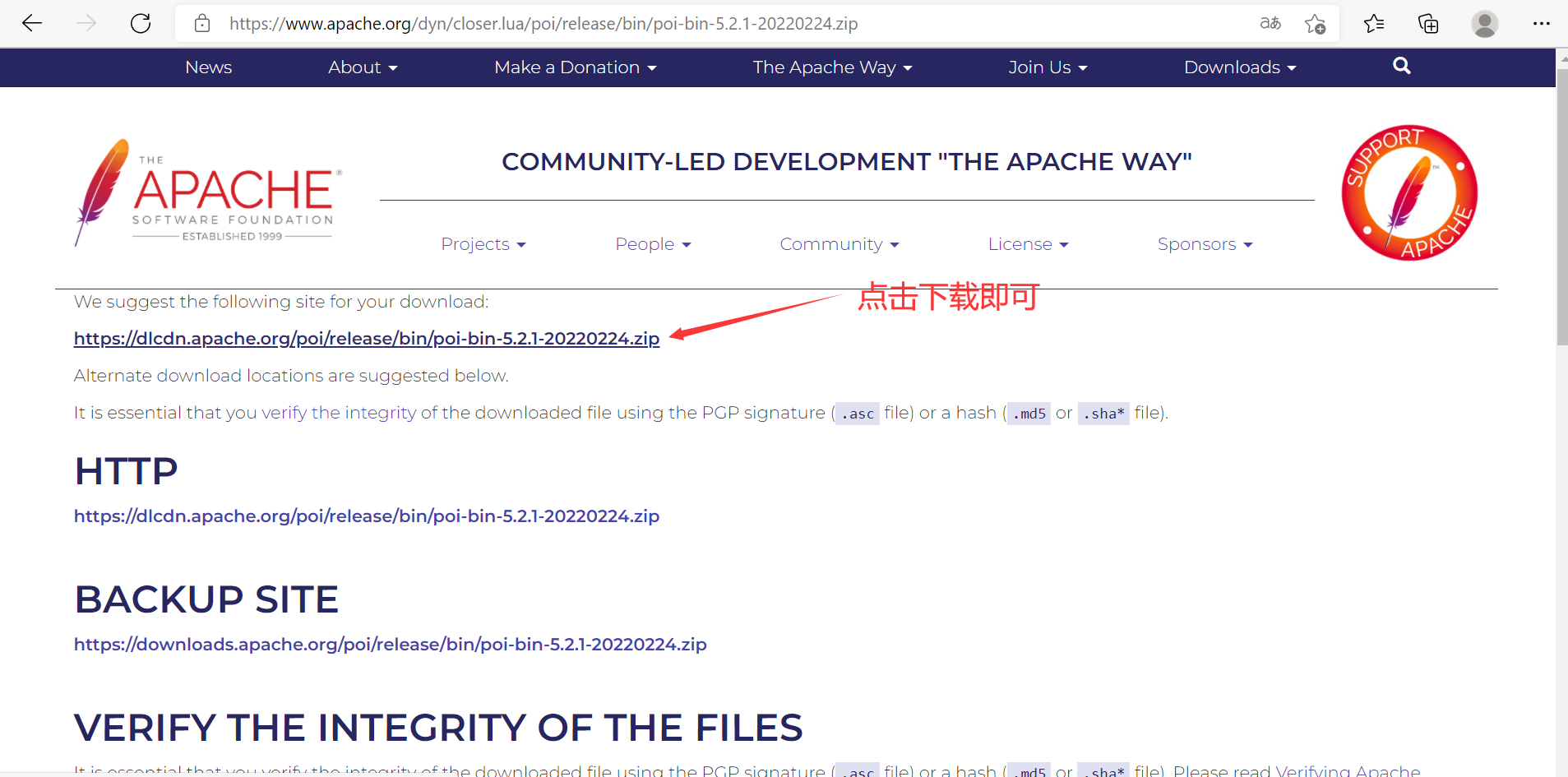Click the Community-Led Development heading

pos(847,162)
